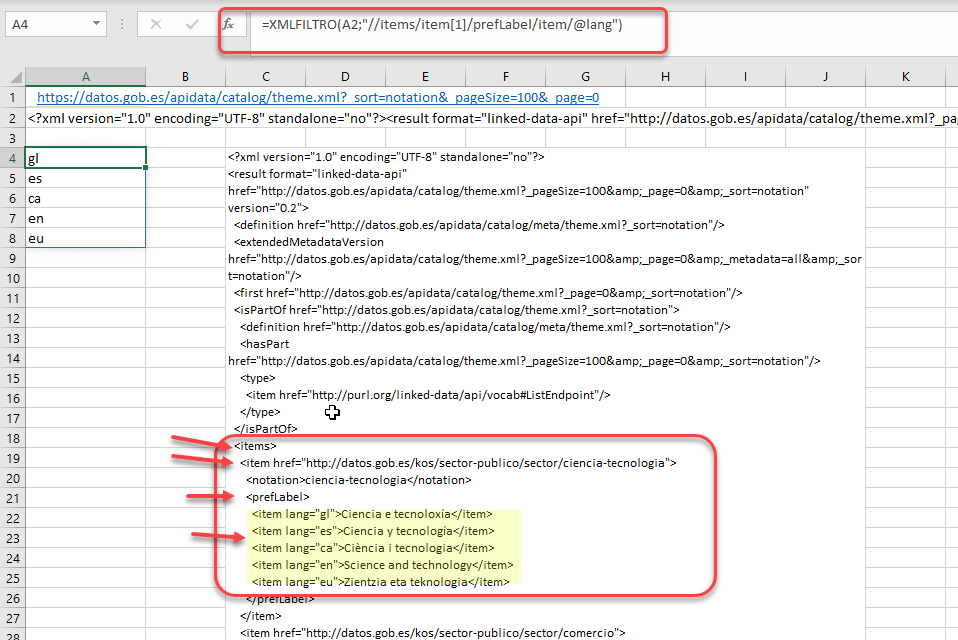Click the notation ciencia-tecnologia line
This screenshot has width=958, height=640.
click(x=359, y=480)
